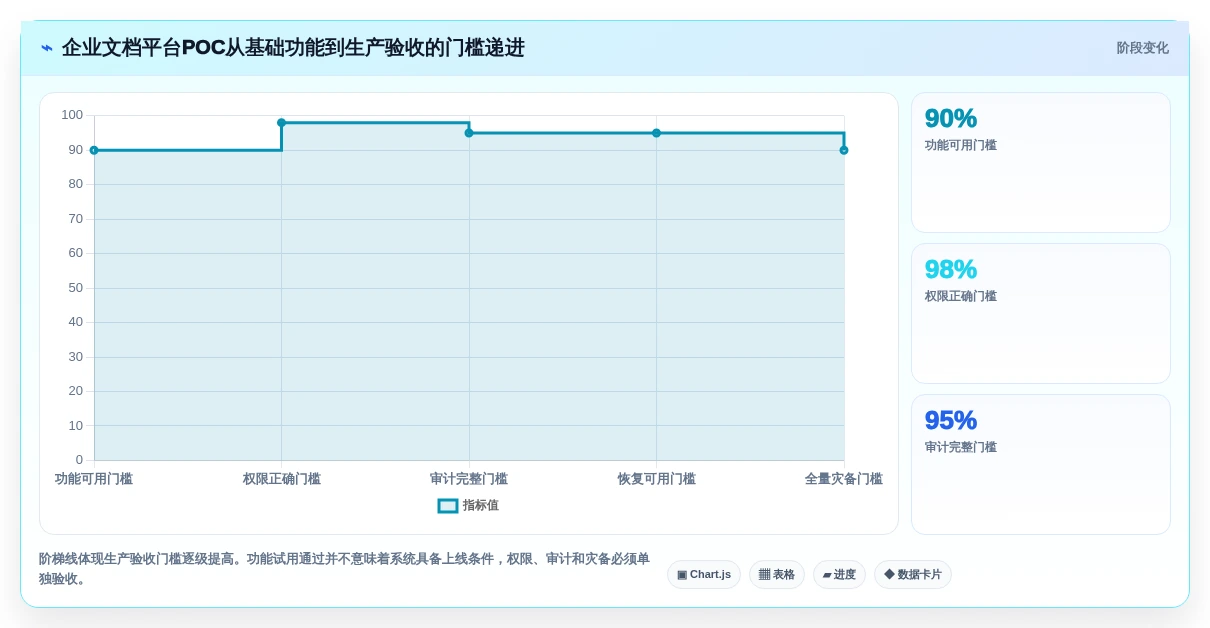Image resolution: width=1210 pixels, height=628 pixels.
Task: Click the data point at 恢复可用门槛
Action: tap(656, 133)
